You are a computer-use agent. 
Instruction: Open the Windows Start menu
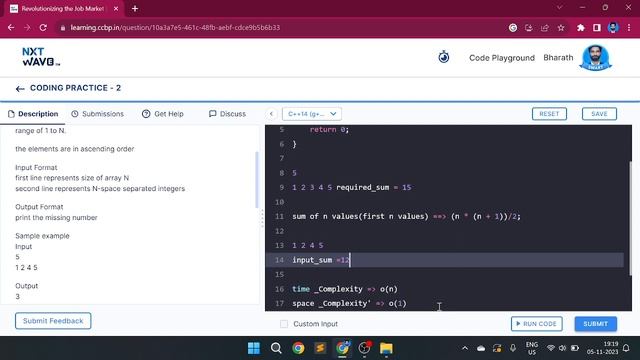click(x=253, y=348)
